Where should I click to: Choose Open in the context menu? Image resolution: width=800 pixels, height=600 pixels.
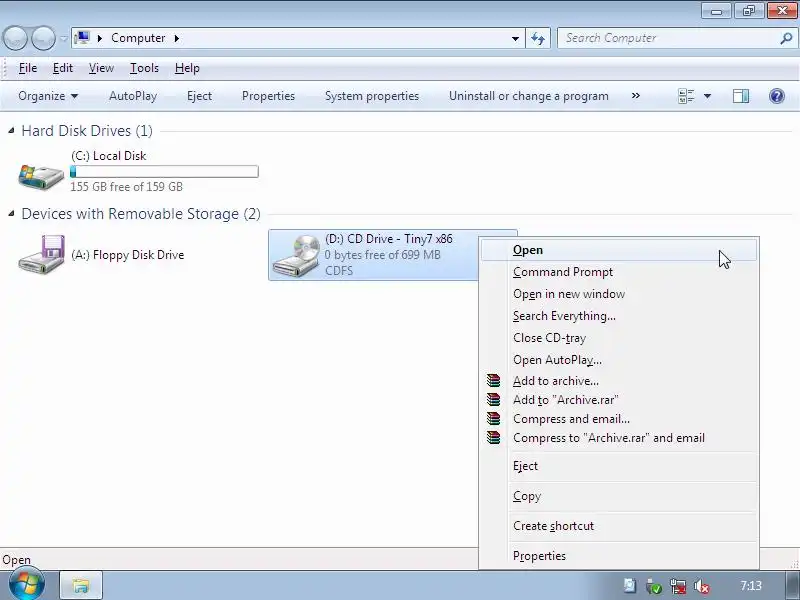pos(619,250)
